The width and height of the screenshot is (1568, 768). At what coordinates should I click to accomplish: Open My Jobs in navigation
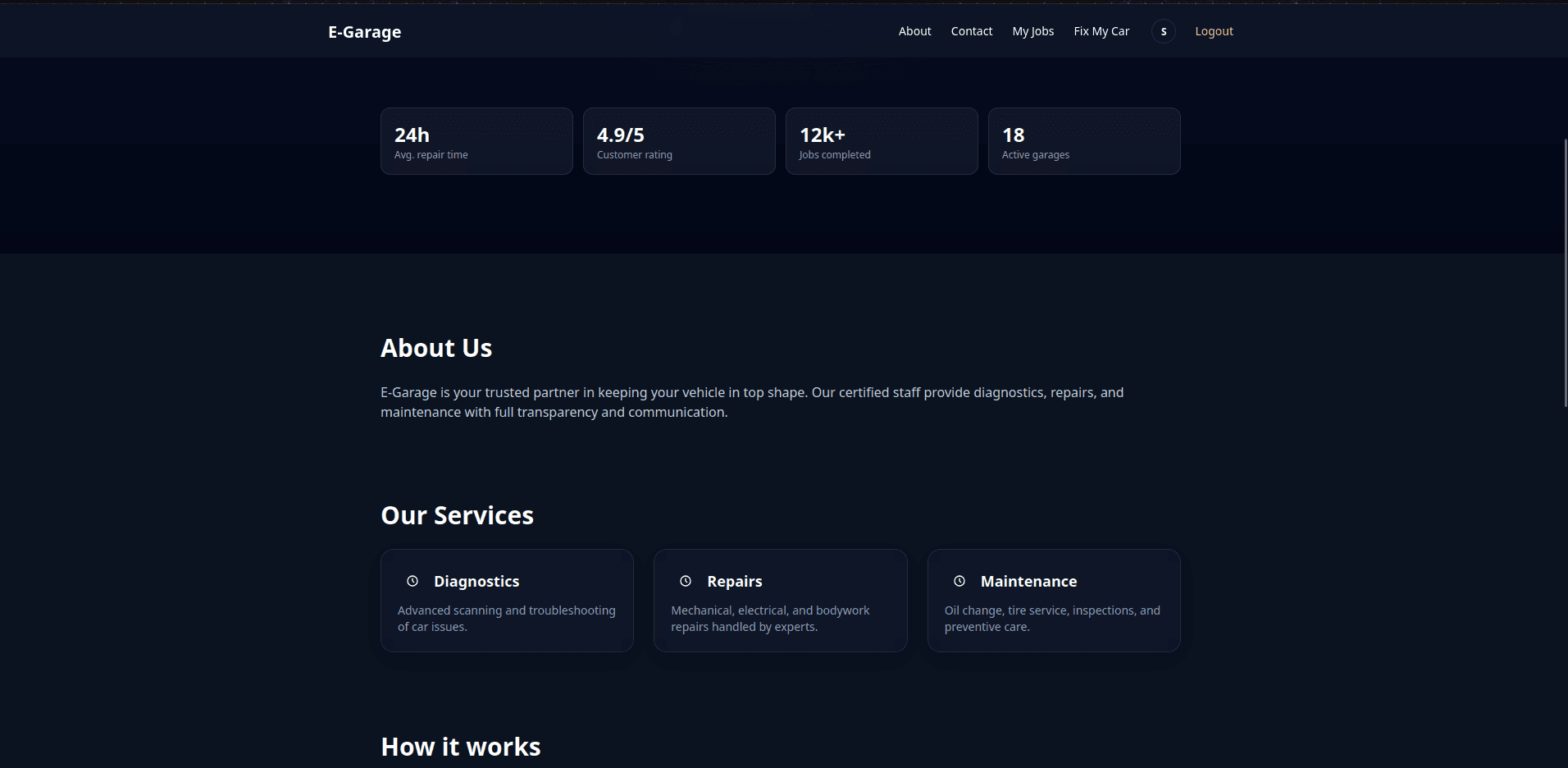point(1032,31)
